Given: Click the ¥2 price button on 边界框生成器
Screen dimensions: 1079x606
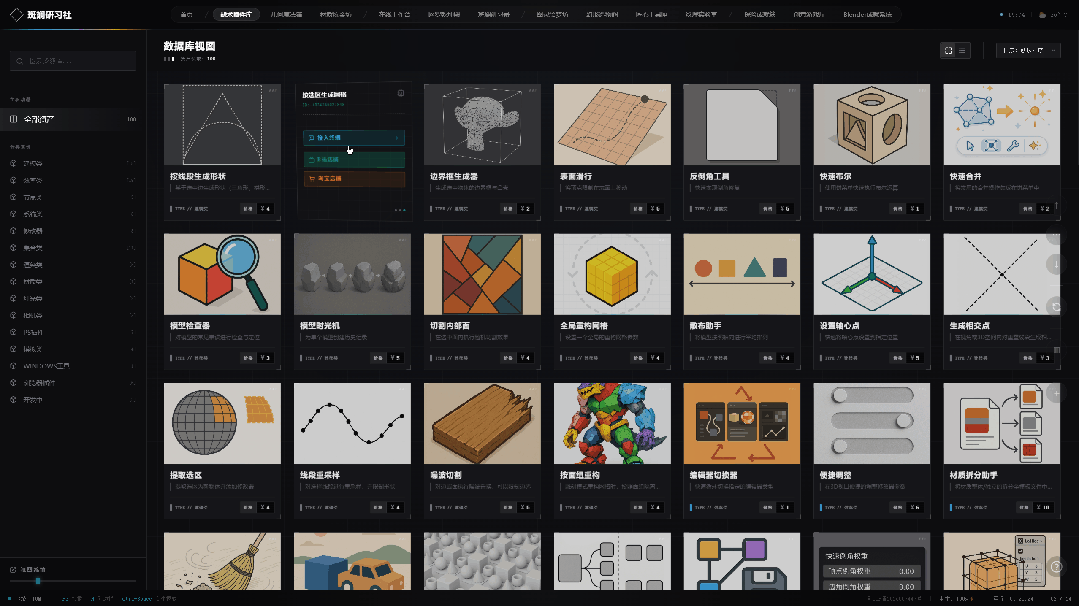Looking at the screenshot, I should click(525, 208).
